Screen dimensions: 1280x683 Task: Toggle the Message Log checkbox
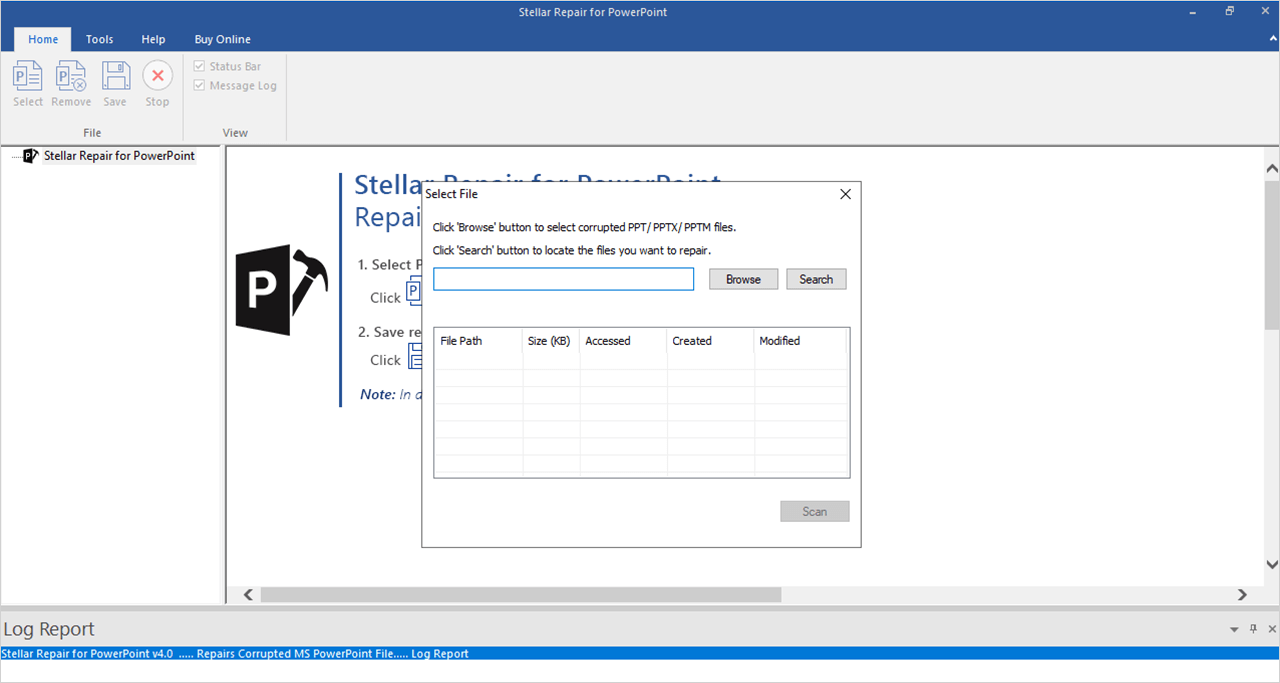[199, 85]
